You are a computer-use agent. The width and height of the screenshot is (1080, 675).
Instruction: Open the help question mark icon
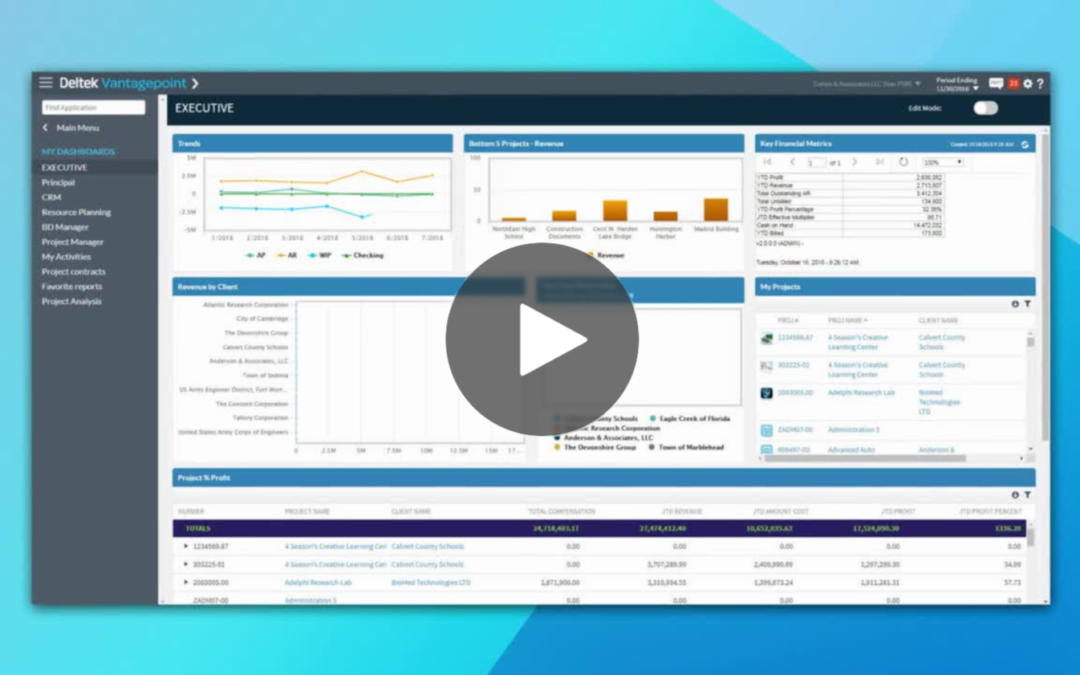coord(1040,83)
